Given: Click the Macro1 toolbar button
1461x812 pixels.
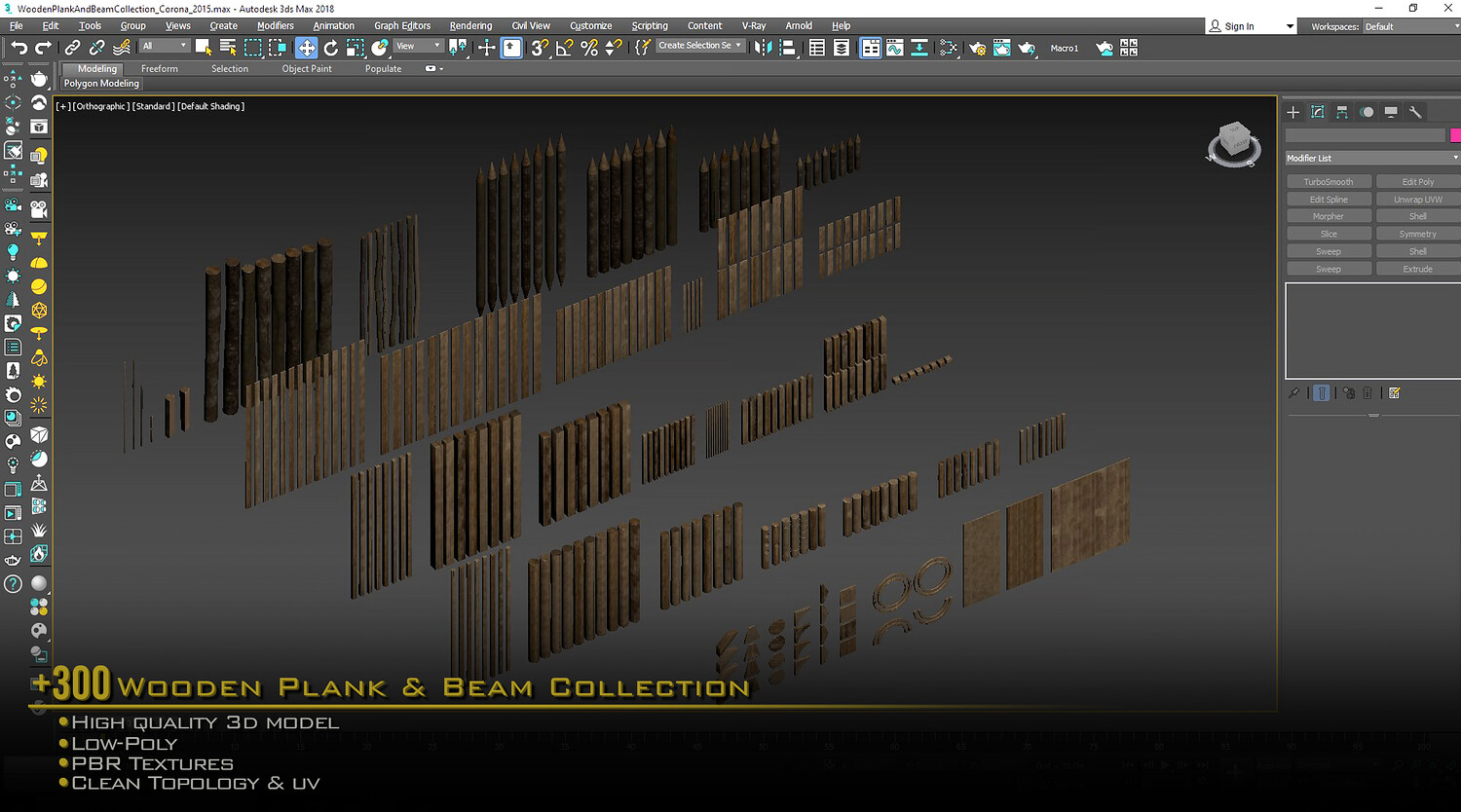Looking at the screenshot, I should [1065, 48].
